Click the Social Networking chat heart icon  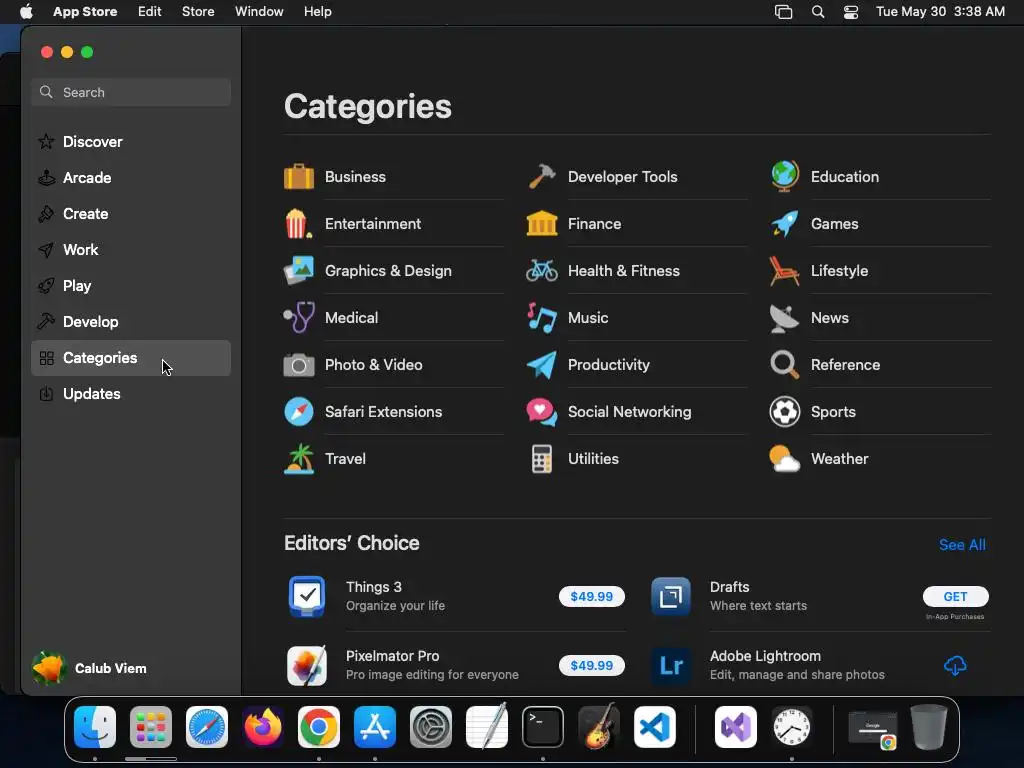coord(542,412)
